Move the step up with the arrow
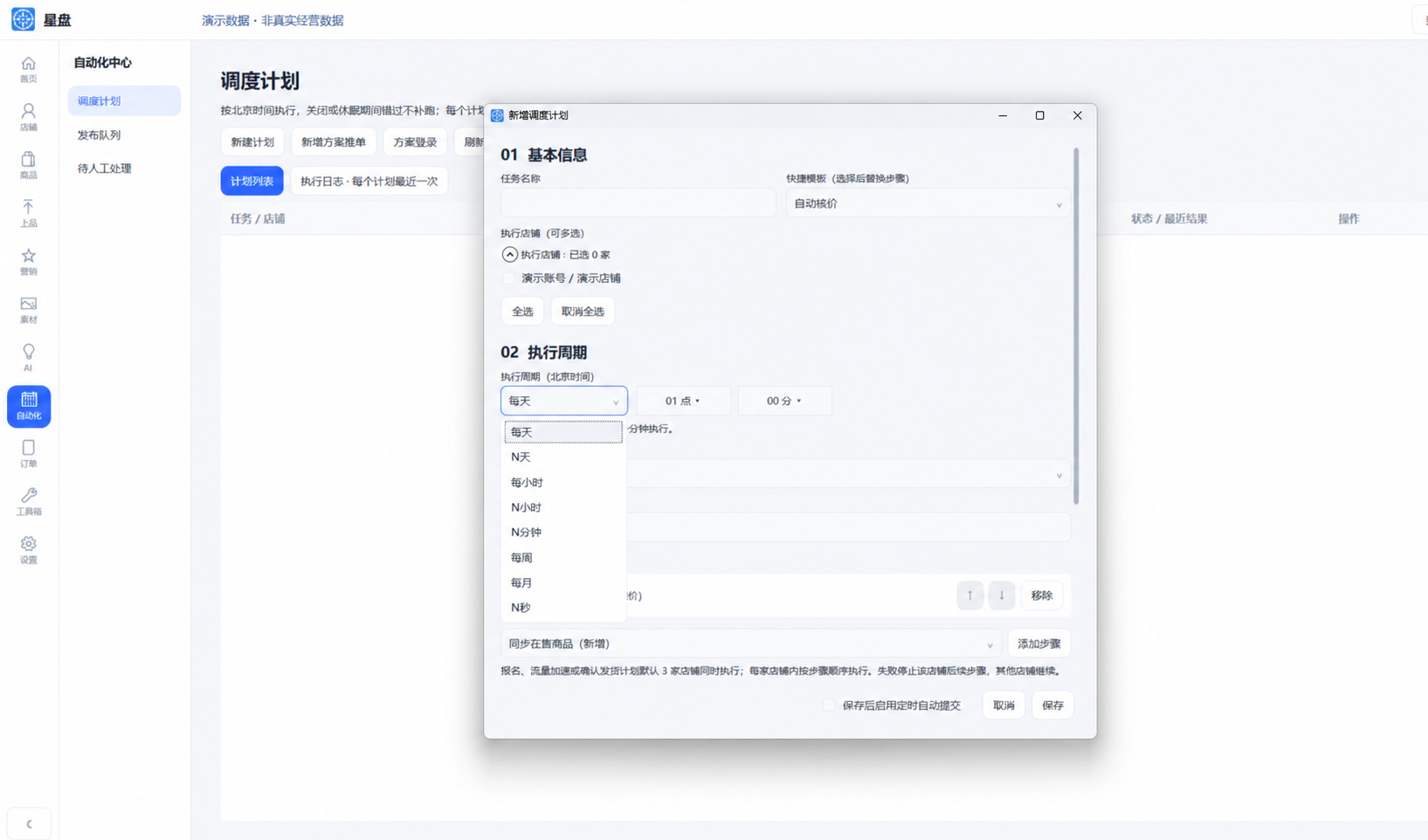Viewport: 1428px width, 840px height. click(x=969, y=596)
